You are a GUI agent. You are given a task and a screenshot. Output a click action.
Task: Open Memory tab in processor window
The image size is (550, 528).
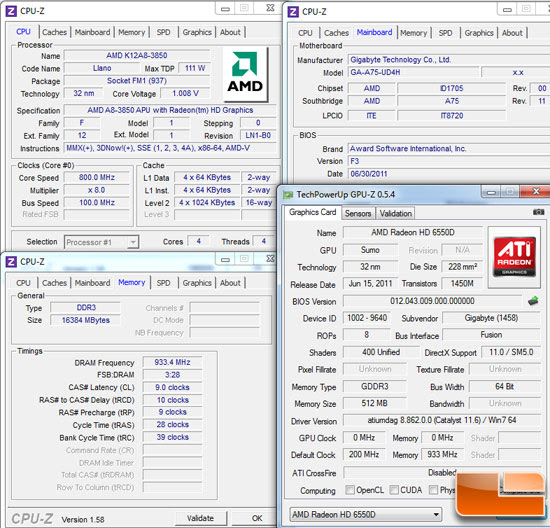pyautogui.click(x=132, y=32)
